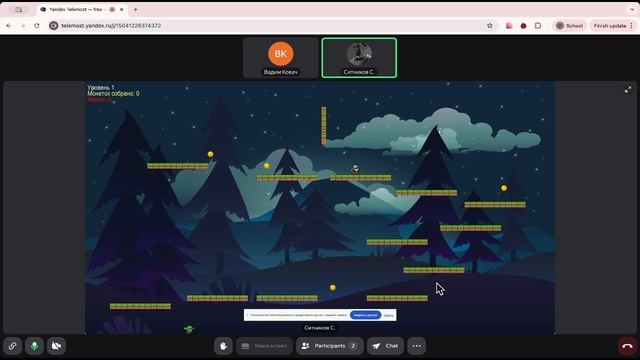This screenshot has height=360, width=640.
Task: Toggle the camera on
Action: pyautogui.click(x=56, y=346)
